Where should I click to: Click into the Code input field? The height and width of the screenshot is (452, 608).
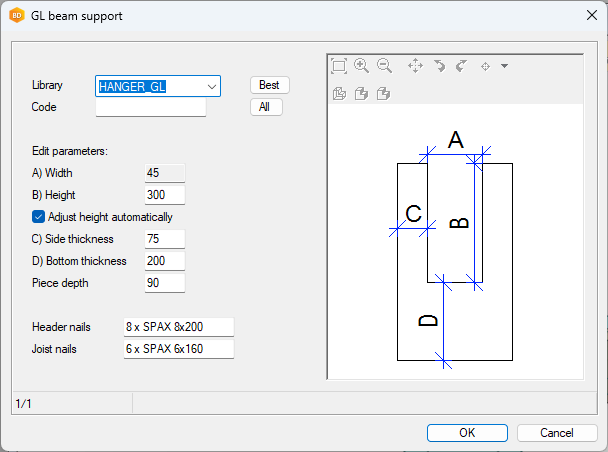tap(150, 107)
